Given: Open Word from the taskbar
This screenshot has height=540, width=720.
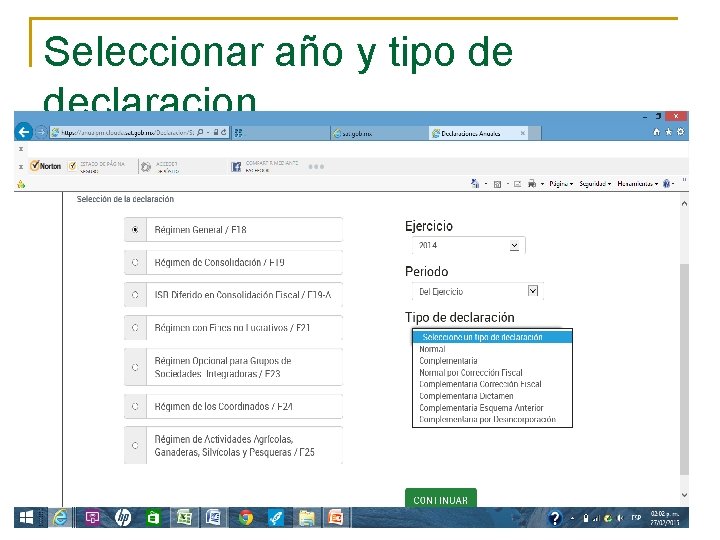Looking at the screenshot, I should (214, 518).
